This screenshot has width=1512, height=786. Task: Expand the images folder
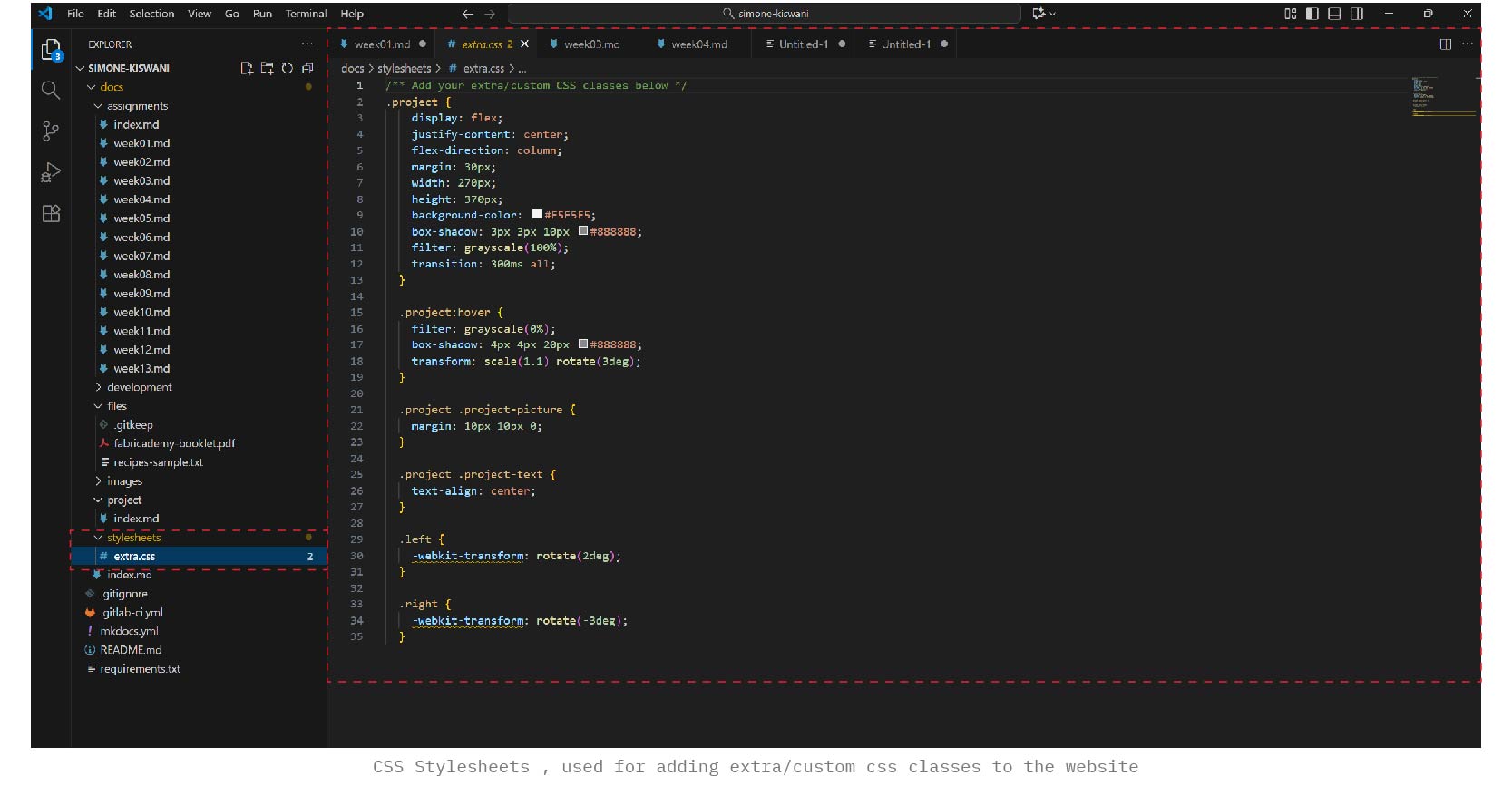coord(124,481)
